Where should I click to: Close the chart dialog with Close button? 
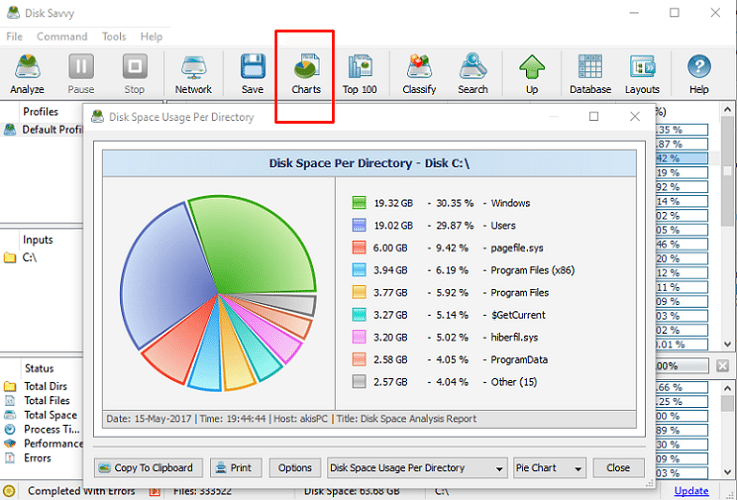[618, 468]
